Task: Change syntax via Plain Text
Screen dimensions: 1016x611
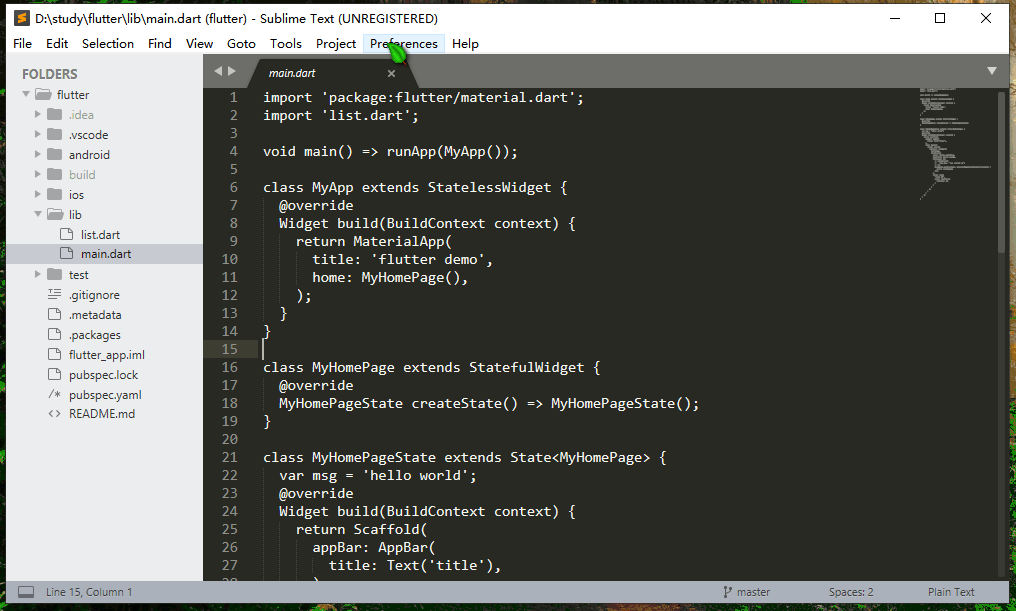Action: click(x=951, y=592)
